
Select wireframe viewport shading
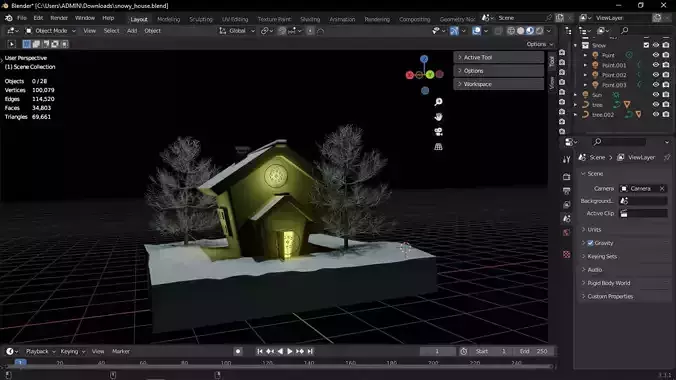pos(511,31)
